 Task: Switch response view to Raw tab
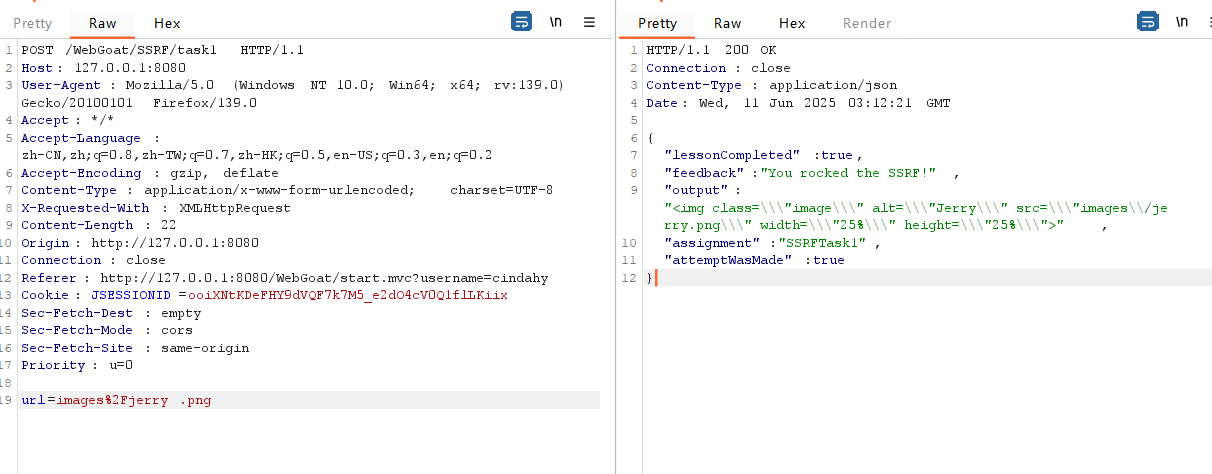727,23
